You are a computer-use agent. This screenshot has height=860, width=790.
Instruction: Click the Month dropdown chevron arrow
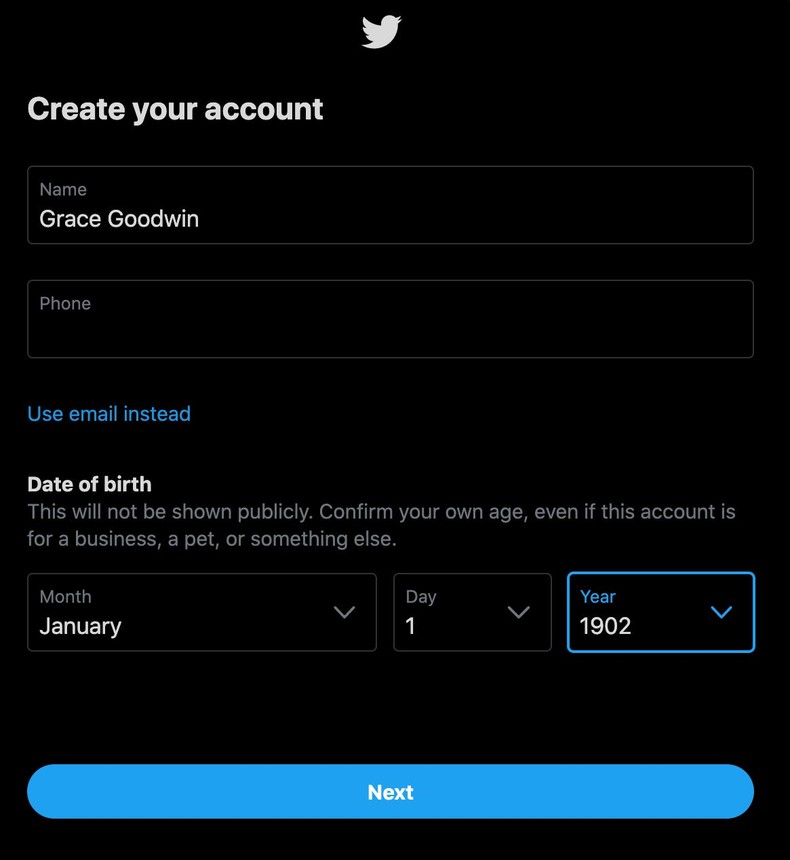[345, 612]
